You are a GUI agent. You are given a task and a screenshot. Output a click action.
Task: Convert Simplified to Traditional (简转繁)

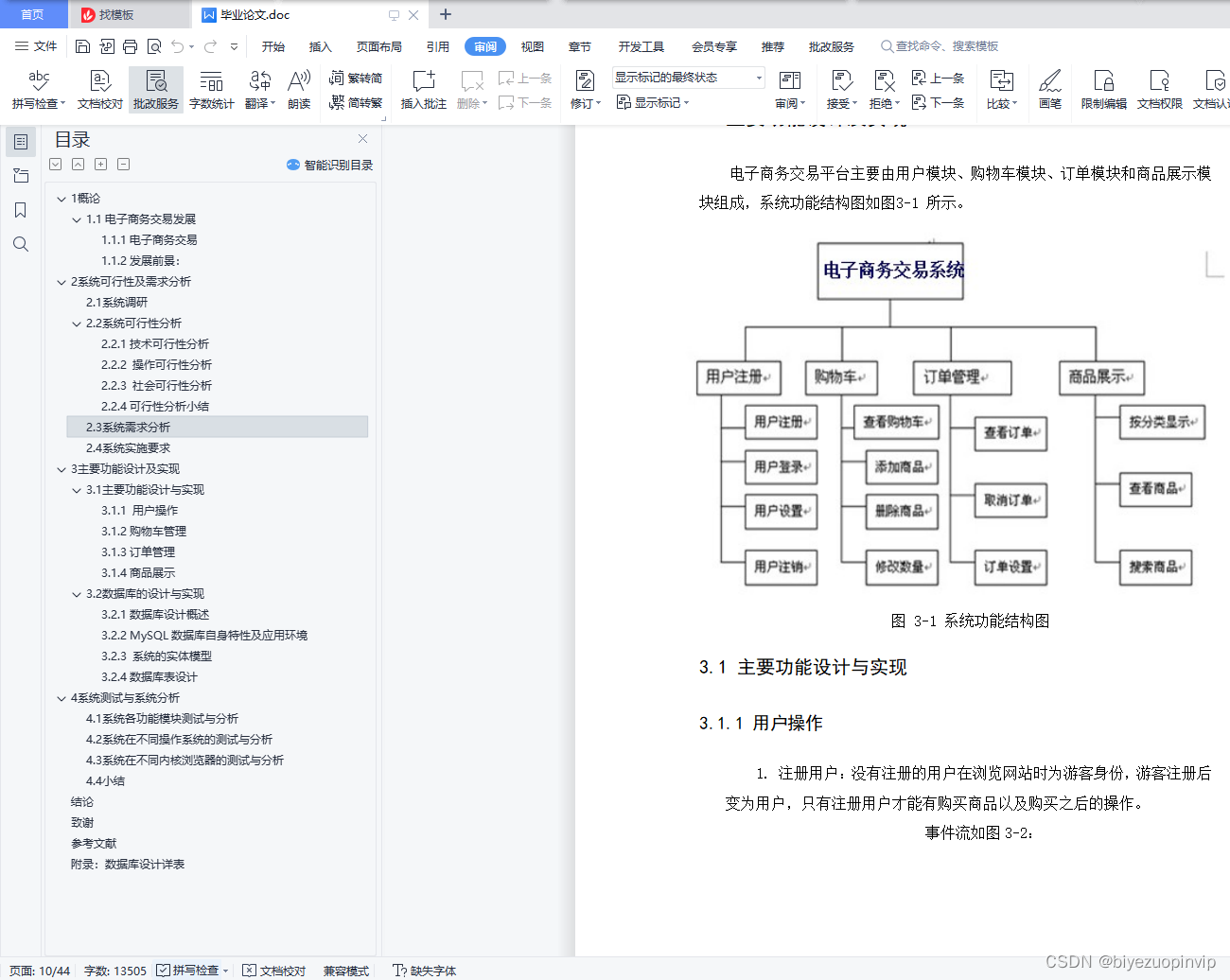356,102
